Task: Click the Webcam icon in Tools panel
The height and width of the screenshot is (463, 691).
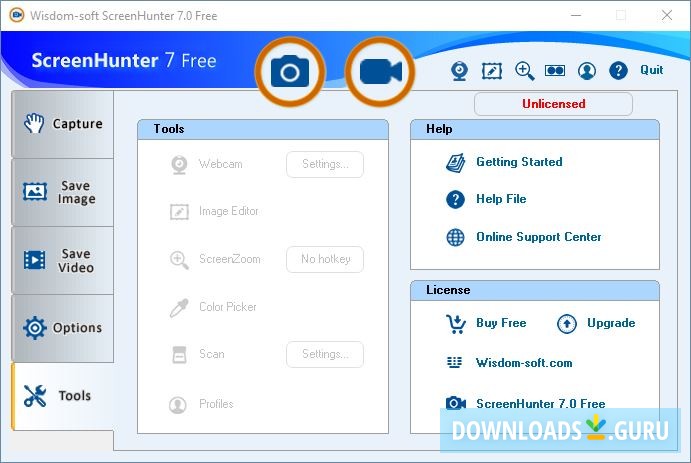Action: click(179, 165)
